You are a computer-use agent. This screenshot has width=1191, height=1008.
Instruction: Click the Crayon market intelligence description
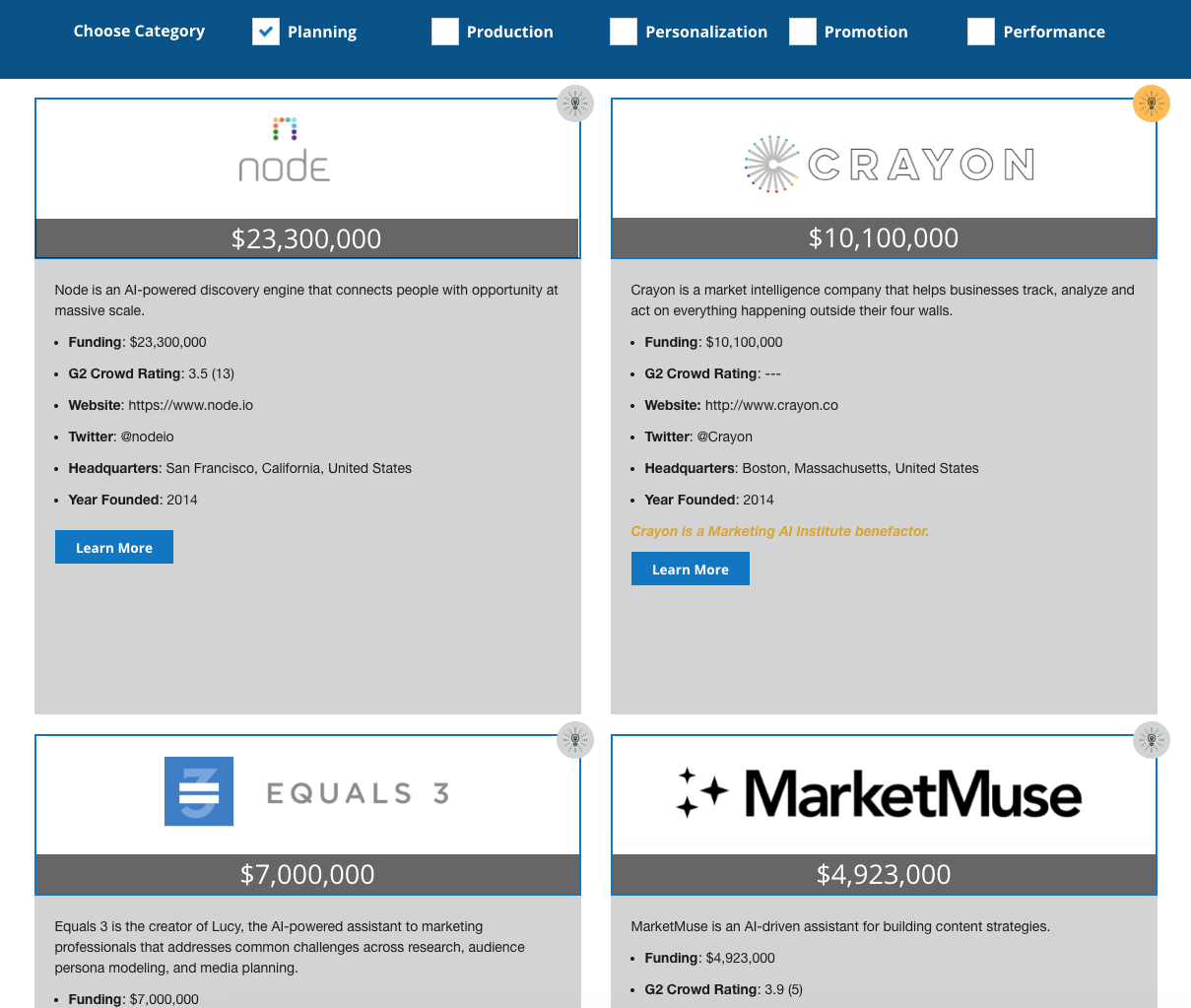pos(883,301)
